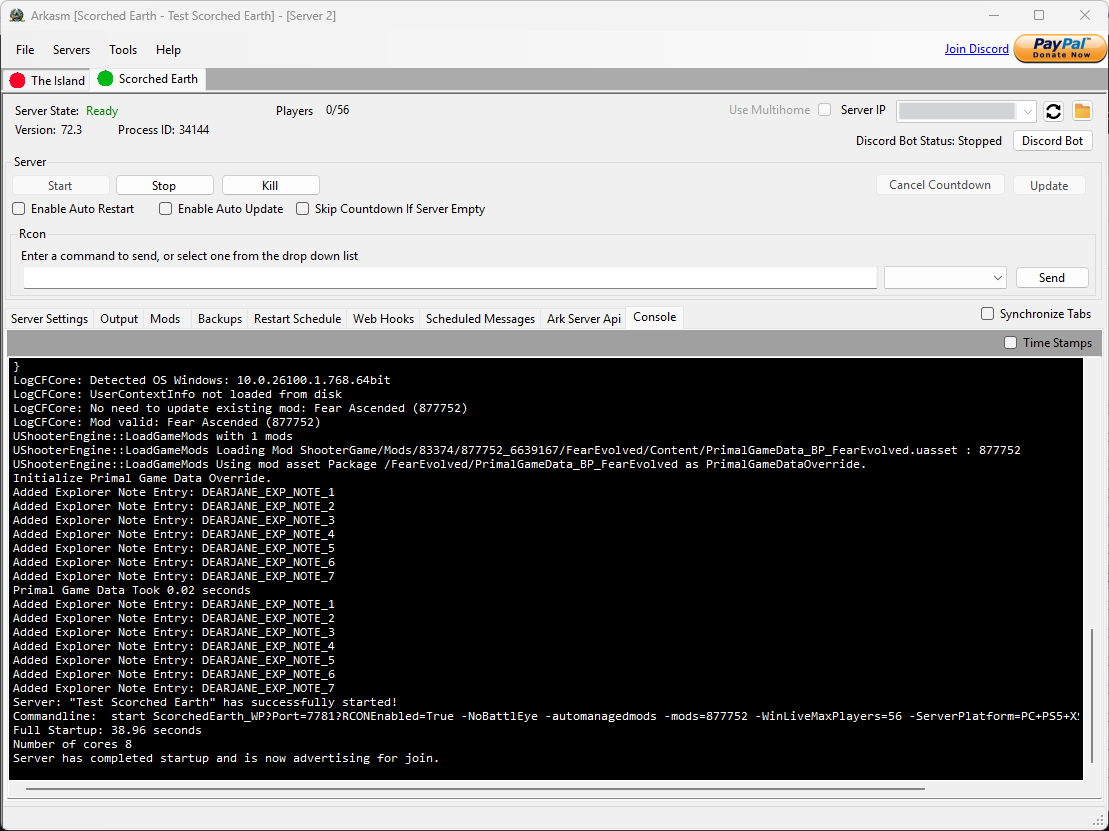Click 'Test Scorched Earth has successfully started' line
This screenshot has width=1109, height=831.
click(205, 702)
